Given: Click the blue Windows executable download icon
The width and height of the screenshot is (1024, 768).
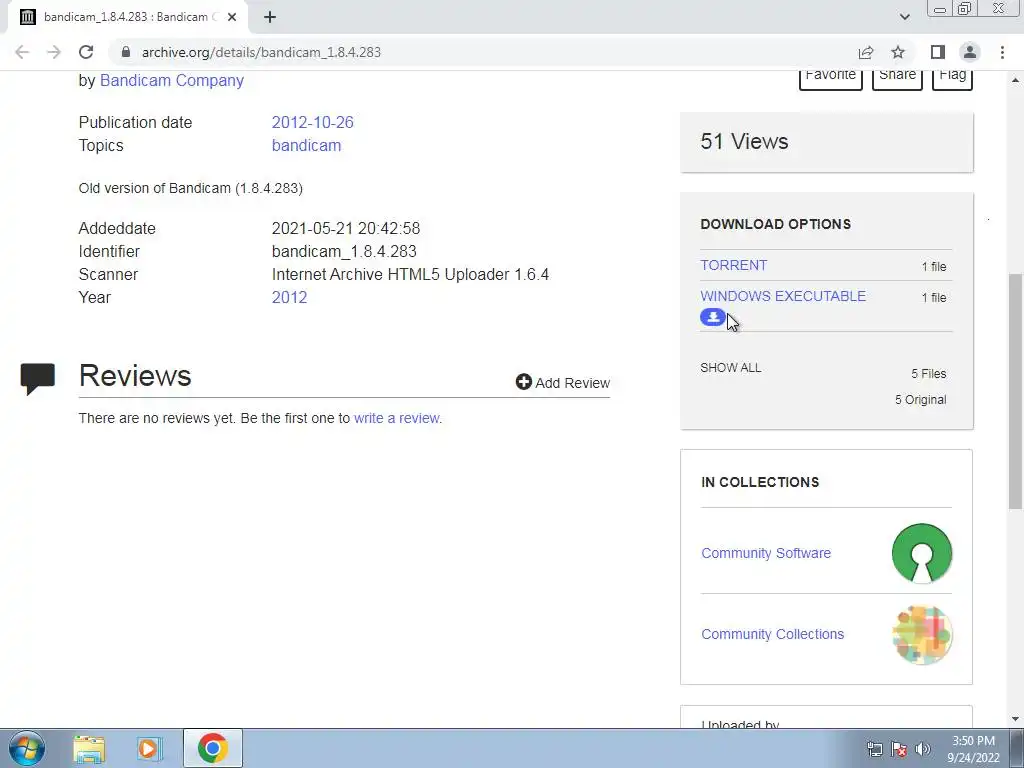Looking at the screenshot, I should [712, 317].
